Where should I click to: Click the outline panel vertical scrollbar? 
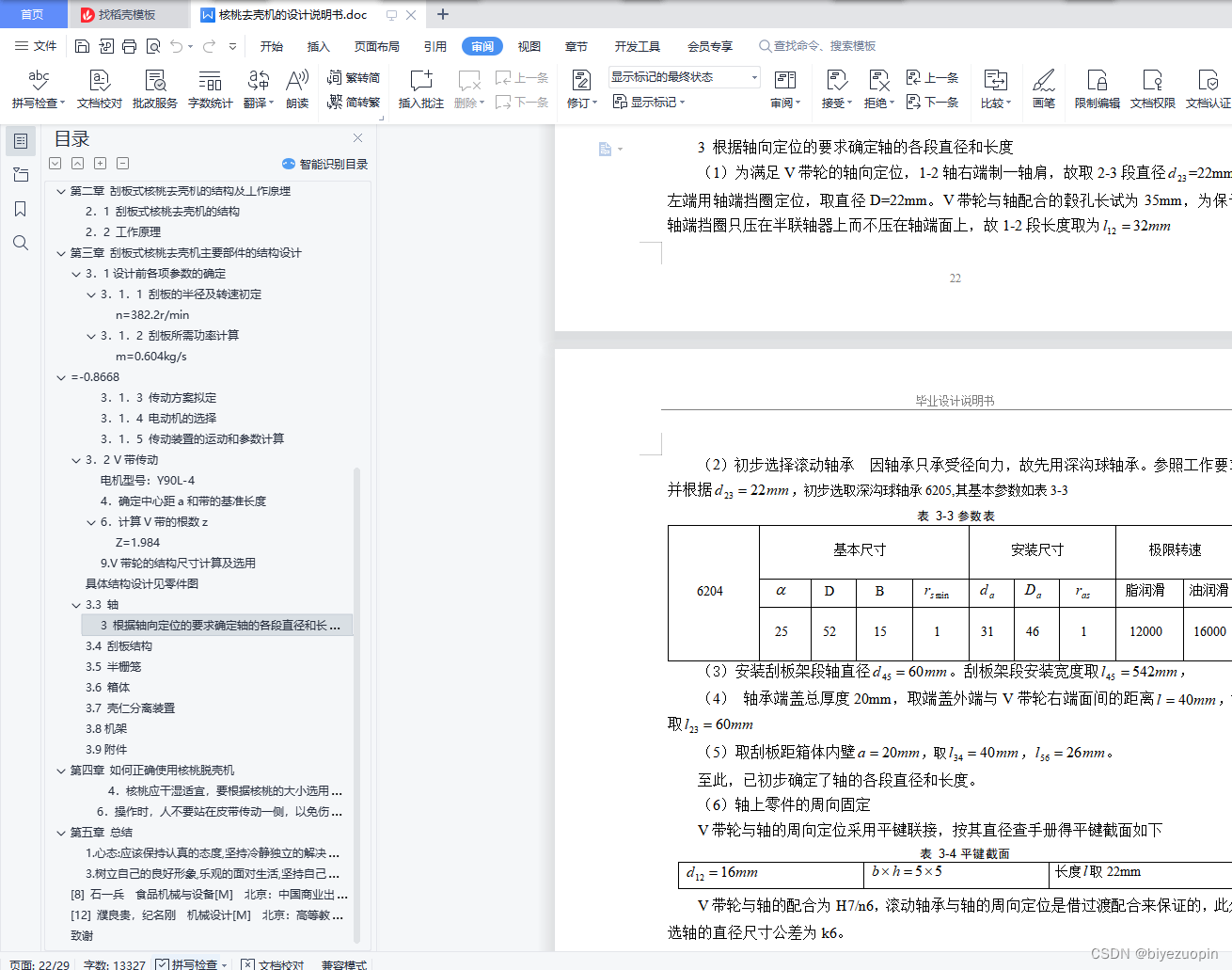pos(356,706)
